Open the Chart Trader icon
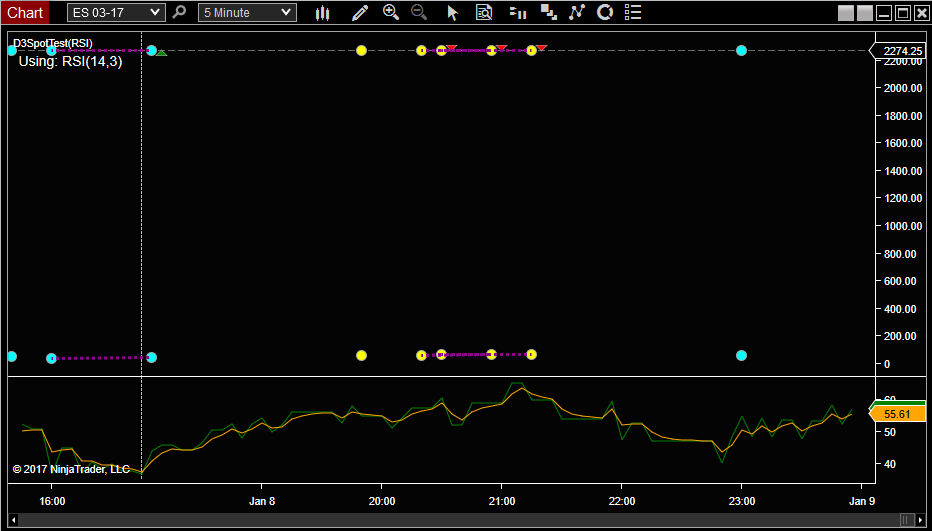The image size is (932, 531). coord(517,13)
